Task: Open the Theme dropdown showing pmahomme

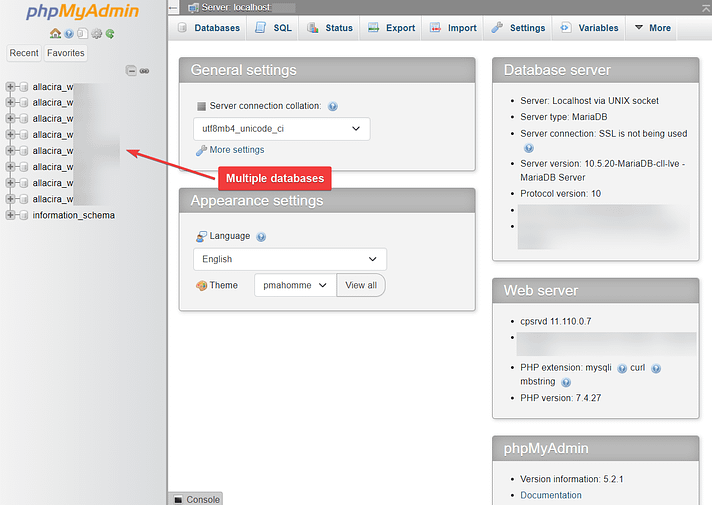Action: point(295,285)
